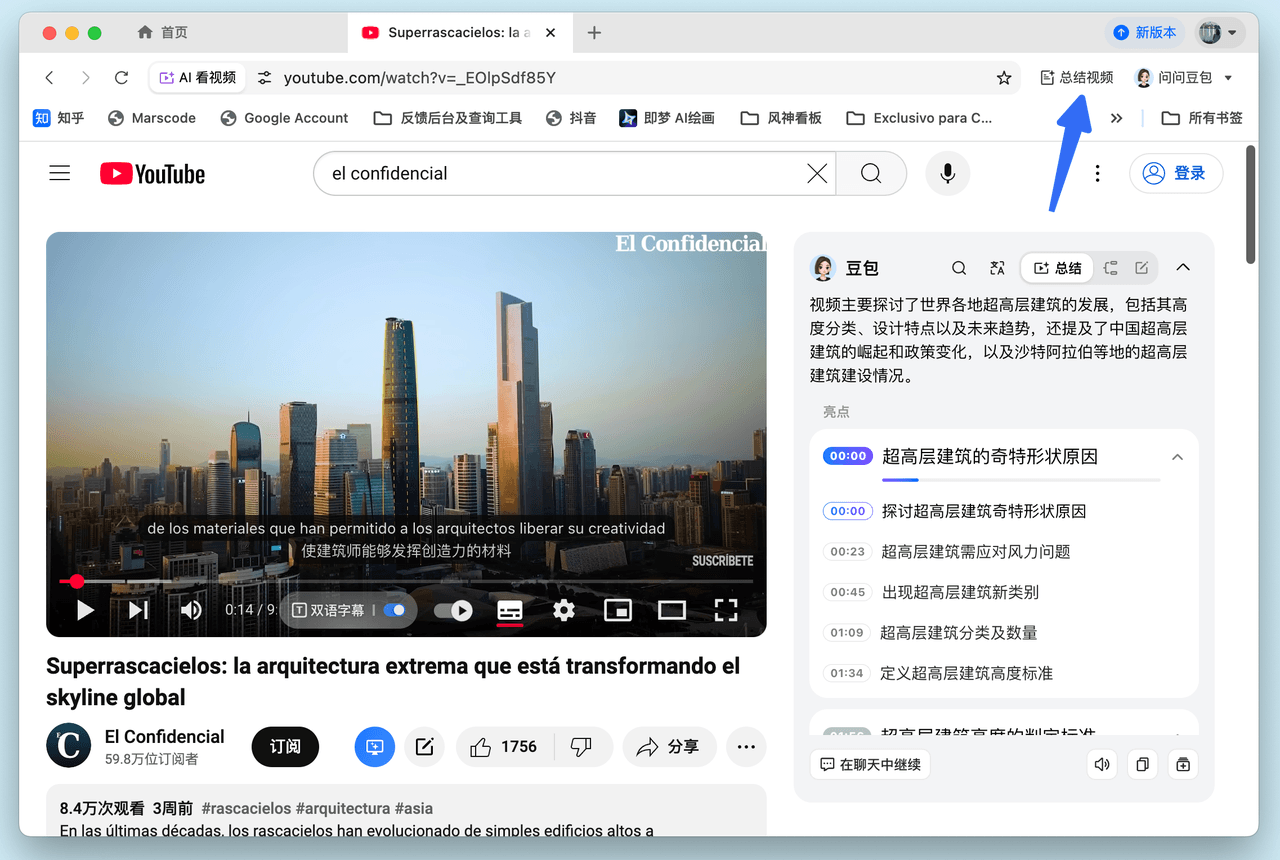This screenshot has height=860, width=1280.
Task: Click 在聊天中继续 button
Action: tap(871, 765)
